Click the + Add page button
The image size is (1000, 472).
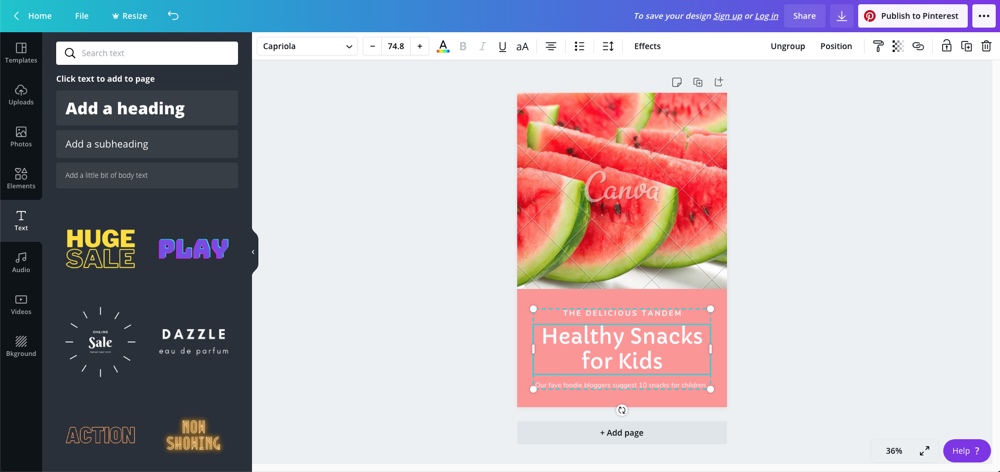click(622, 432)
